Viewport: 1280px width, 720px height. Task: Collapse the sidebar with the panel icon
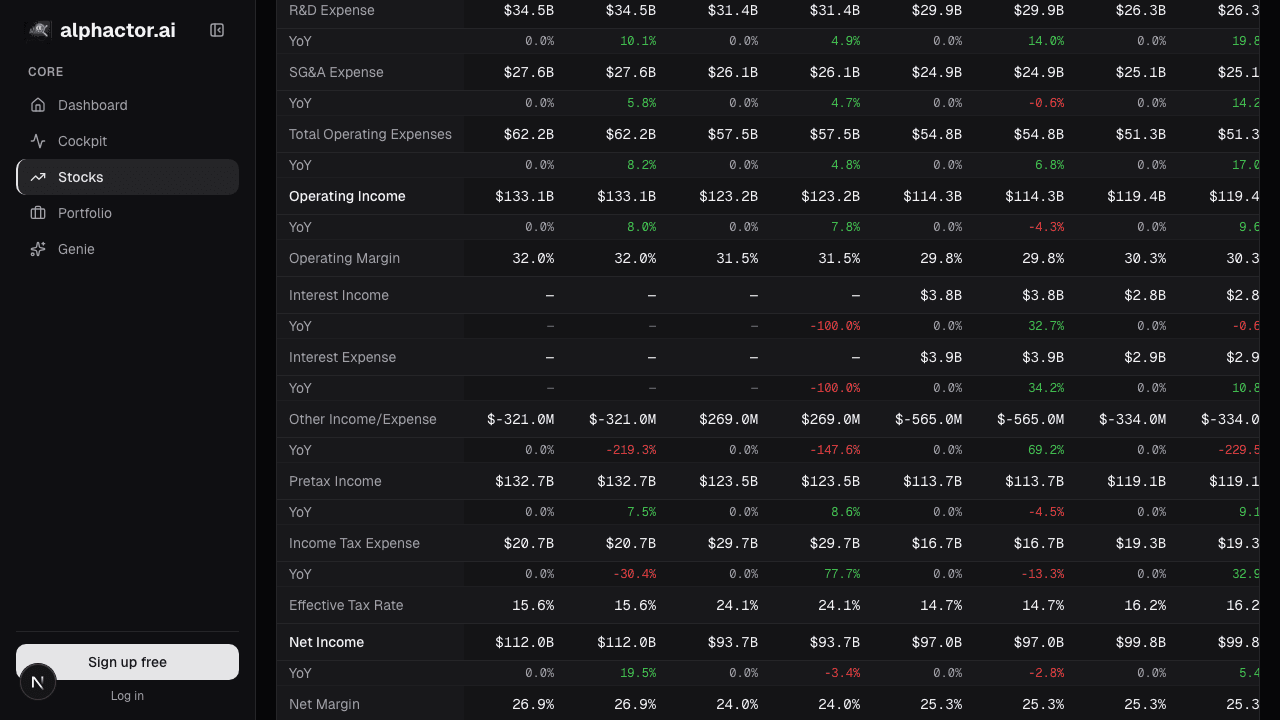pos(217,30)
